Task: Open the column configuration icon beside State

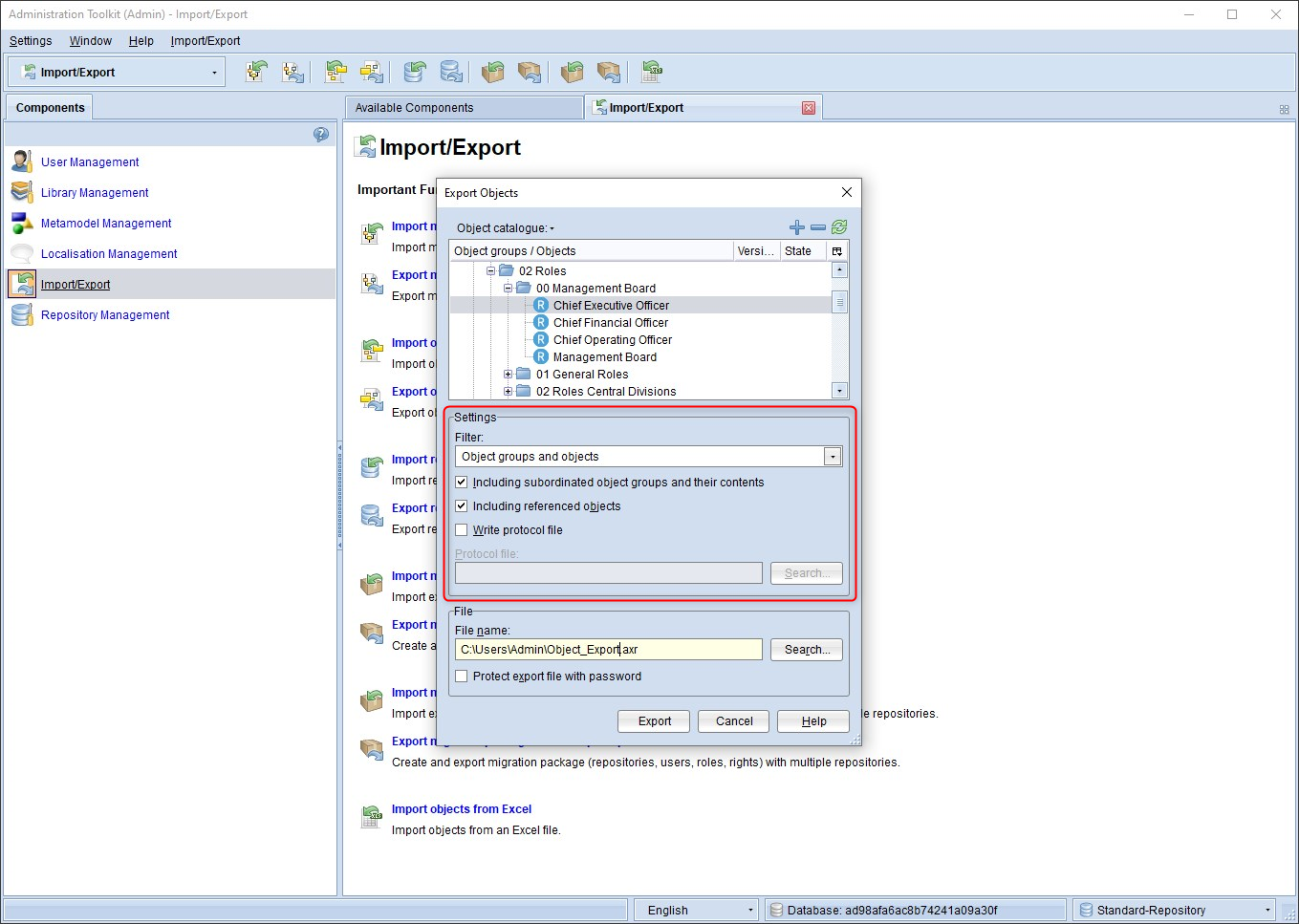Action: (x=837, y=251)
